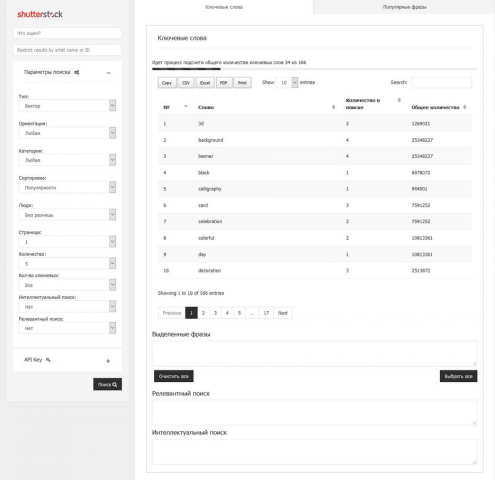
Task: Select the word '3d' in table
Action: click(201, 124)
